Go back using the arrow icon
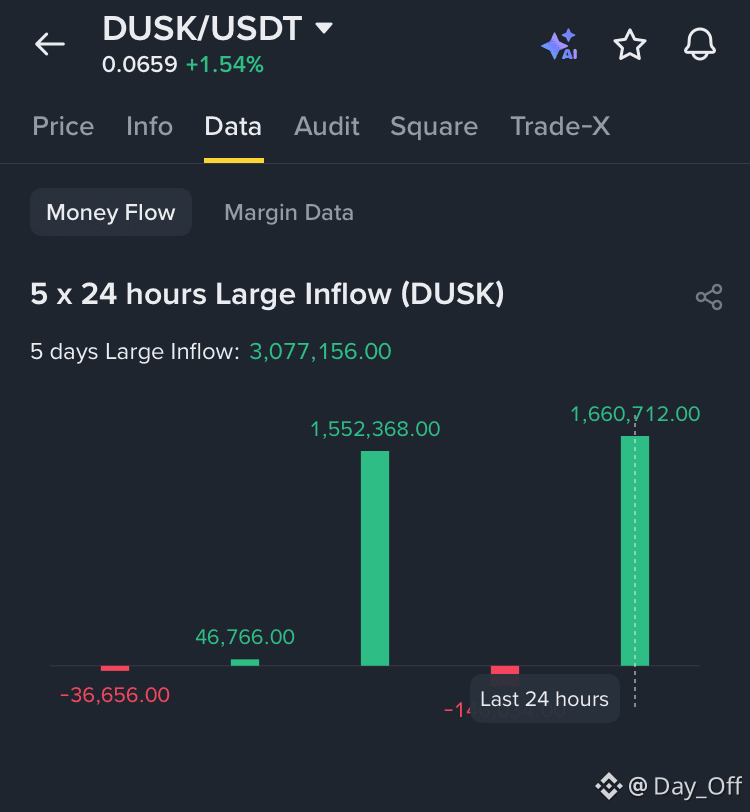 click(50, 44)
